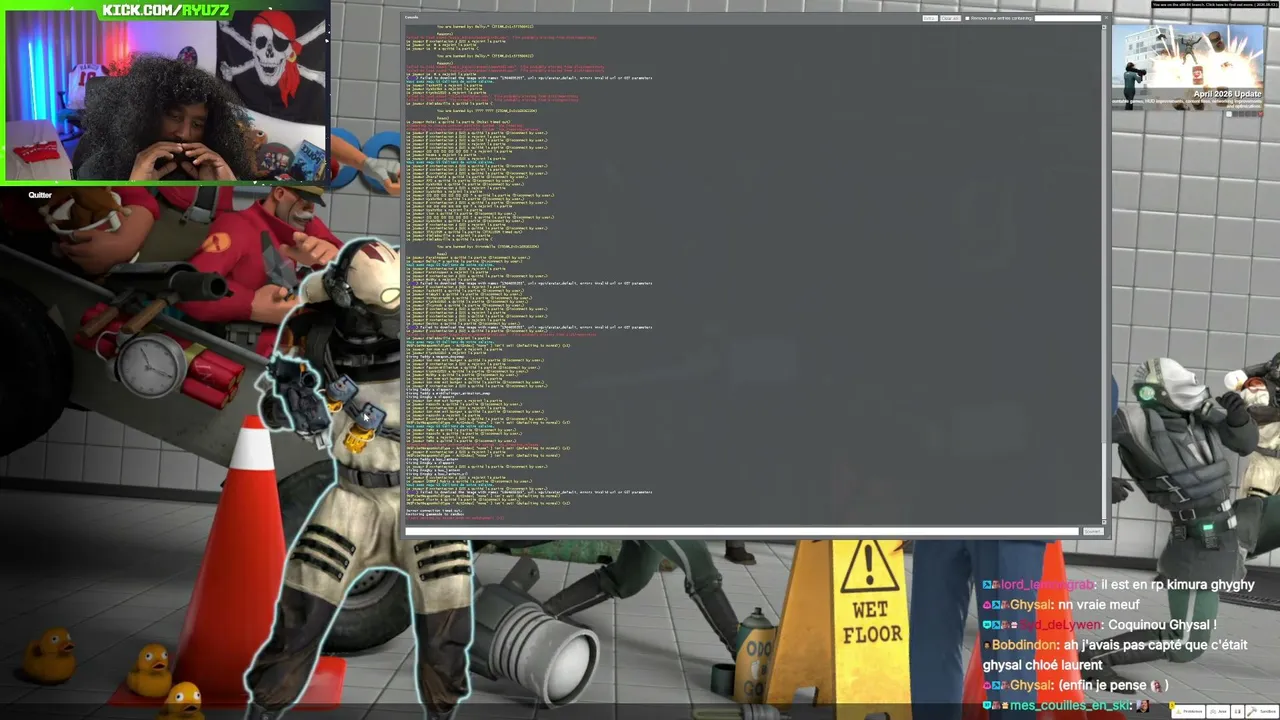The width and height of the screenshot is (1280, 720).
Task: Click the Clear All console button
Action: tap(950, 18)
